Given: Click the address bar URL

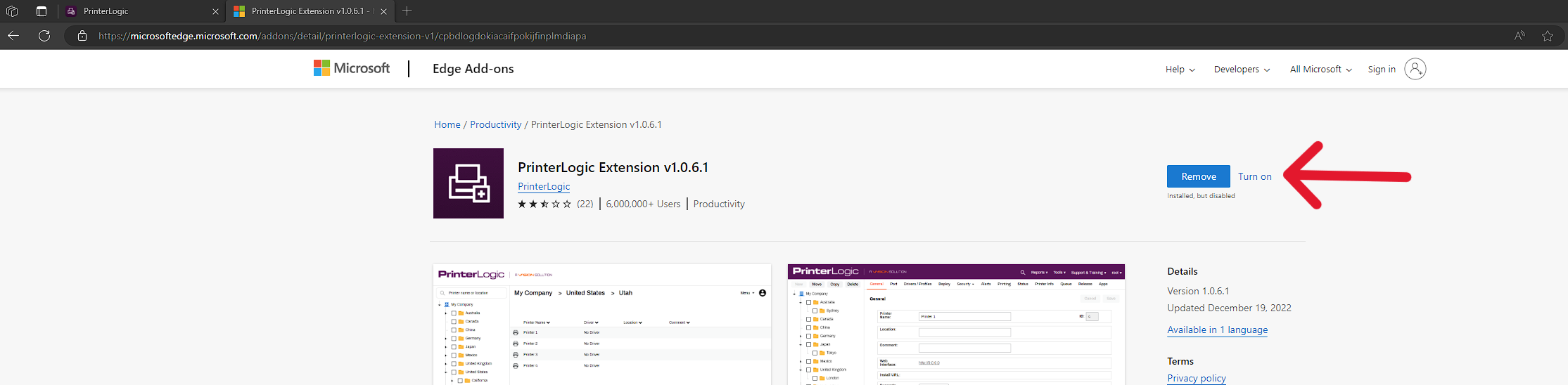Looking at the screenshot, I should coord(343,36).
